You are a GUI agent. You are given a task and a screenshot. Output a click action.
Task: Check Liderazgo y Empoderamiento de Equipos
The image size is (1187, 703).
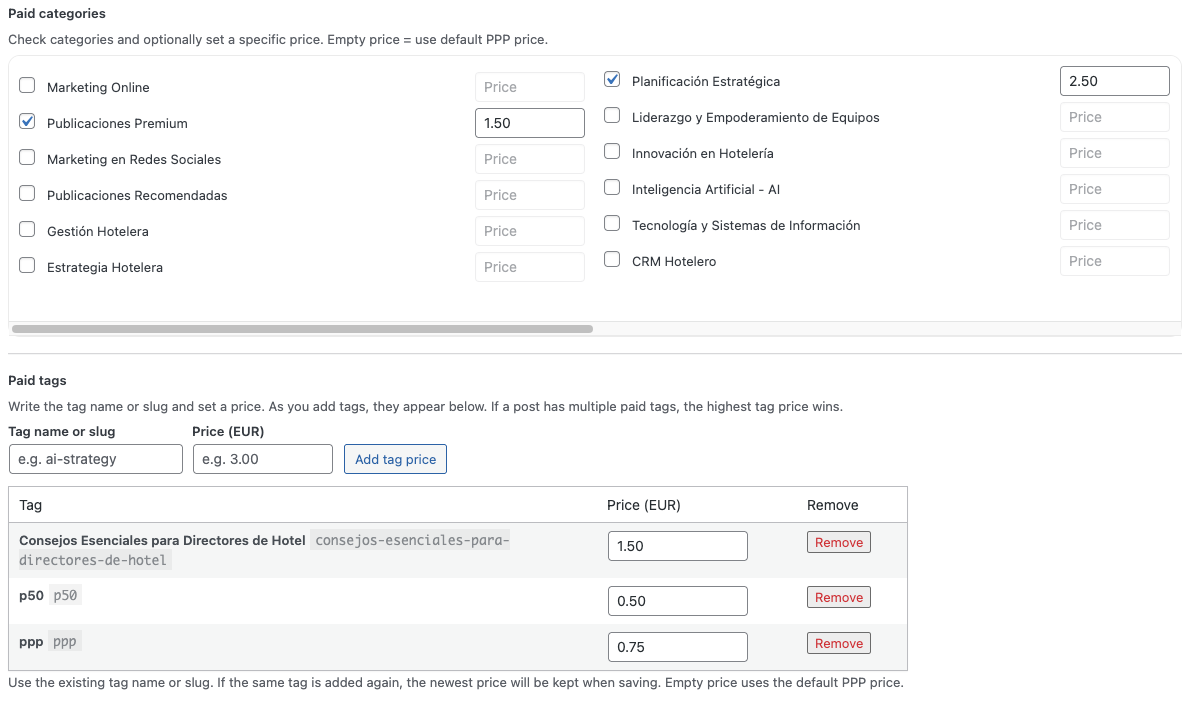click(611, 115)
